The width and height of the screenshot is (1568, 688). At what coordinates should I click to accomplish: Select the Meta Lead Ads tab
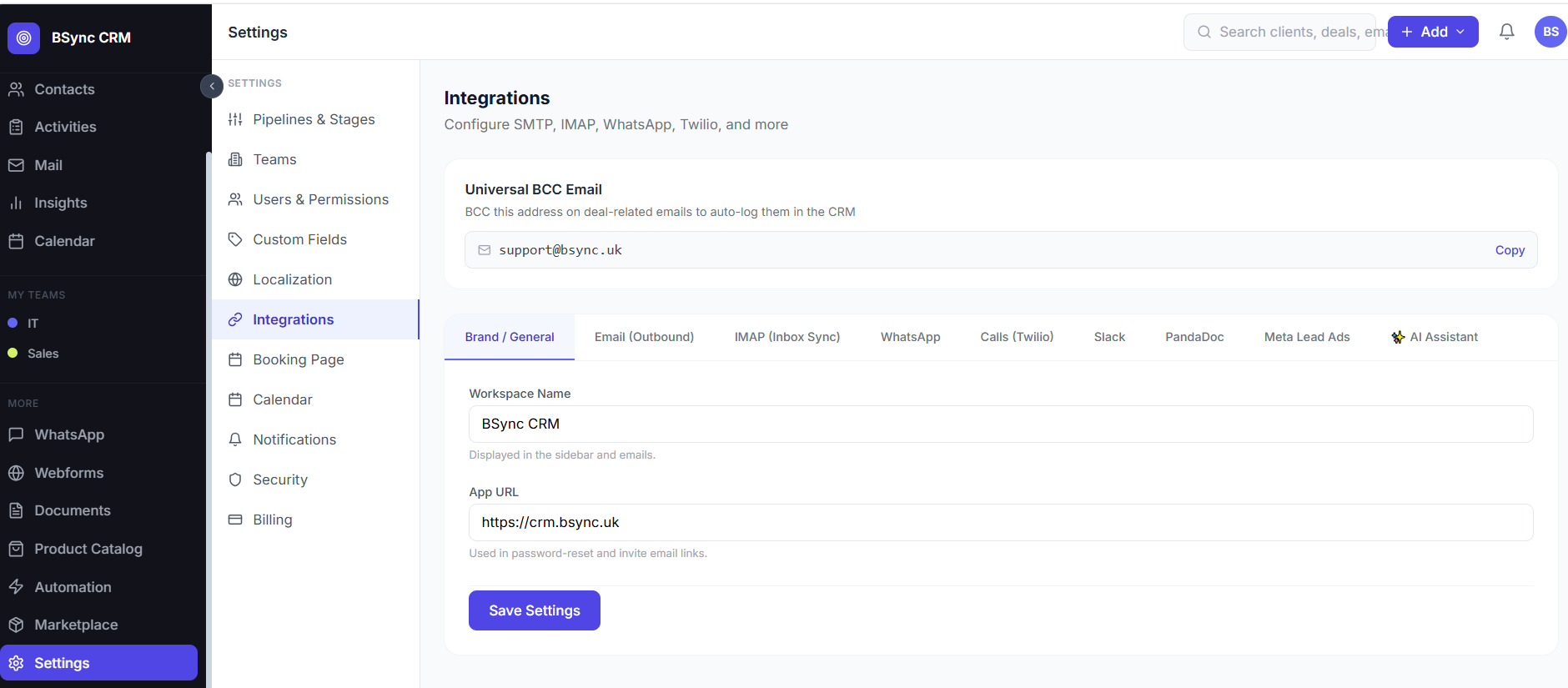coord(1307,337)
